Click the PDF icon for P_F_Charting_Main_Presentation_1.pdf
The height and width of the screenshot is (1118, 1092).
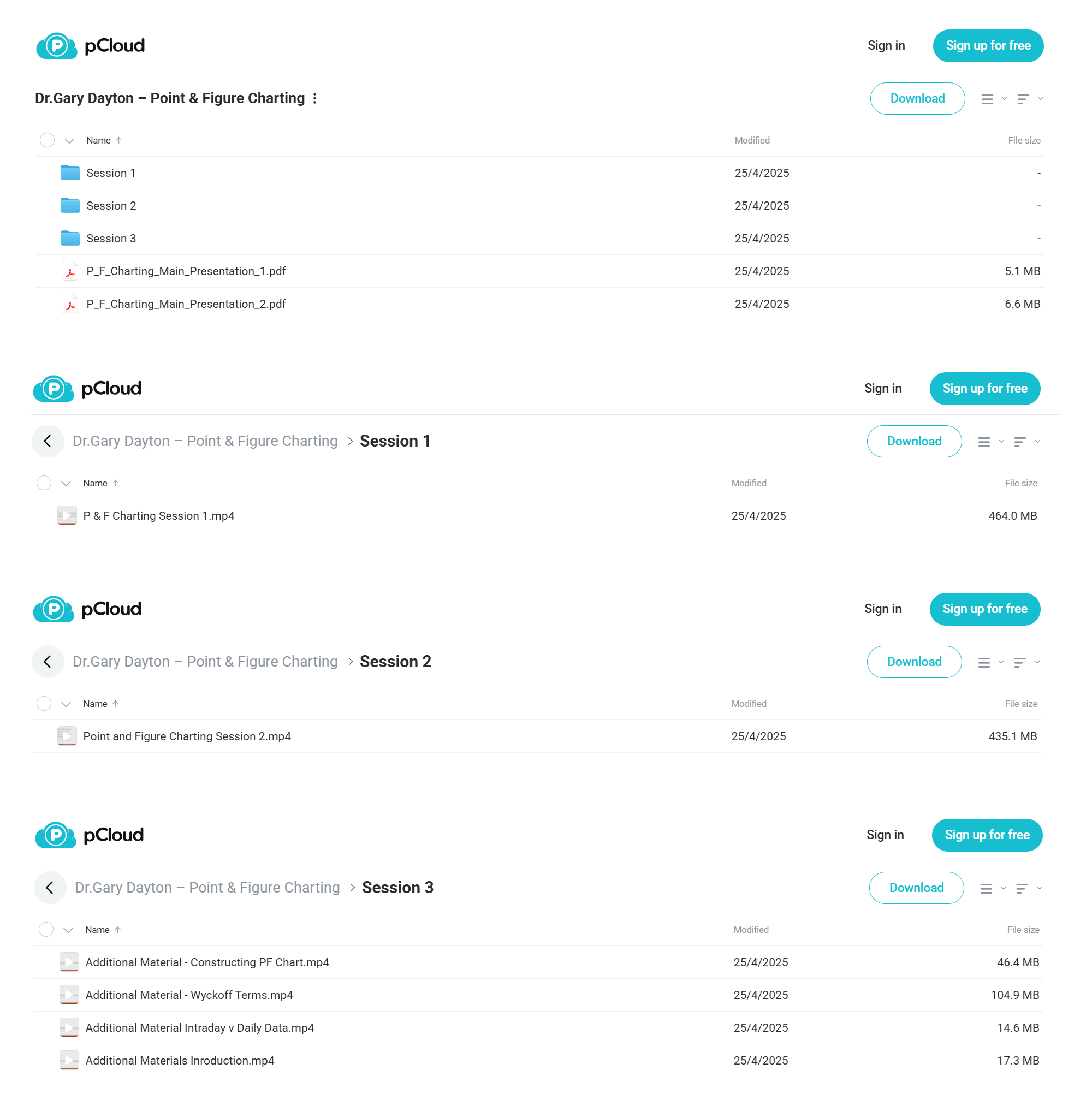tap(70, 271)
